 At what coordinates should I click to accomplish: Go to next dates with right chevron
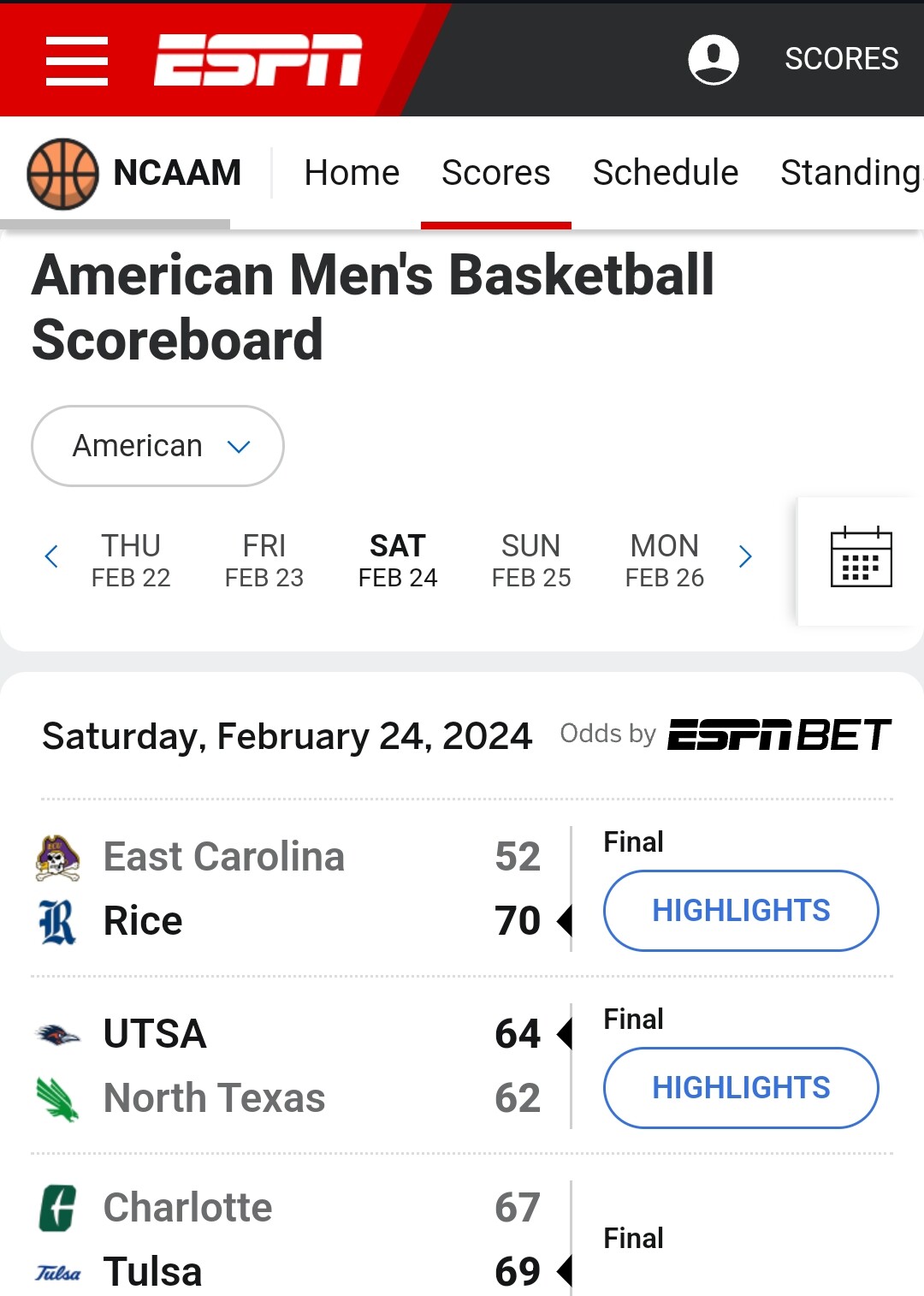click(x=745, y=557)
